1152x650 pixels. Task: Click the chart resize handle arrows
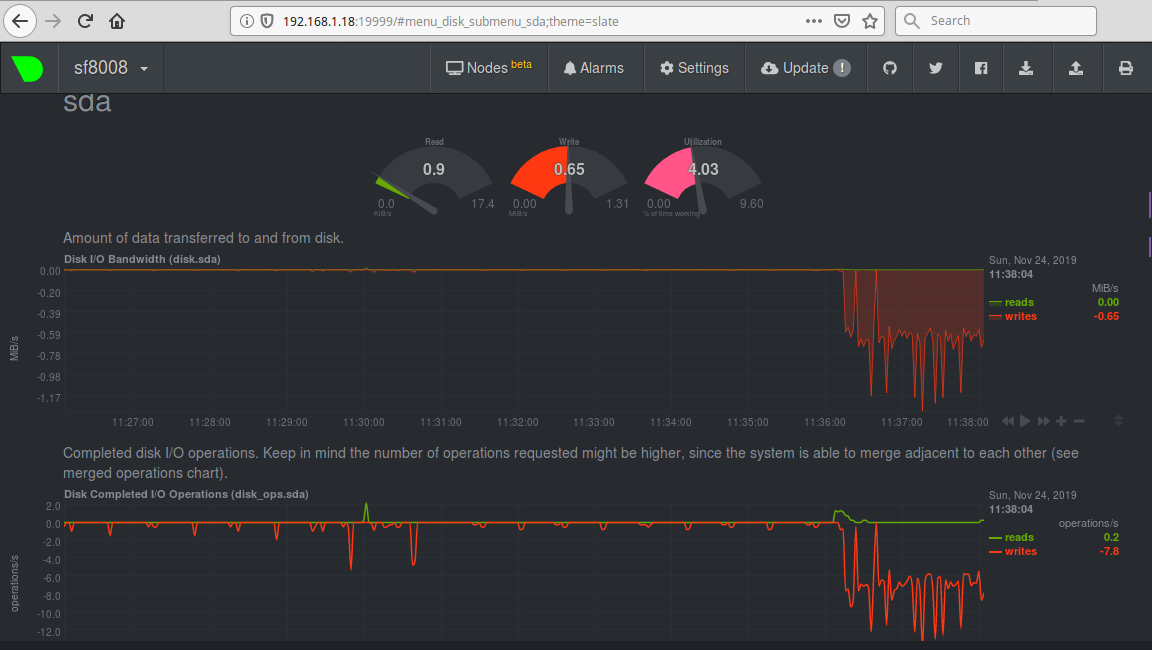click(1118, 421)
